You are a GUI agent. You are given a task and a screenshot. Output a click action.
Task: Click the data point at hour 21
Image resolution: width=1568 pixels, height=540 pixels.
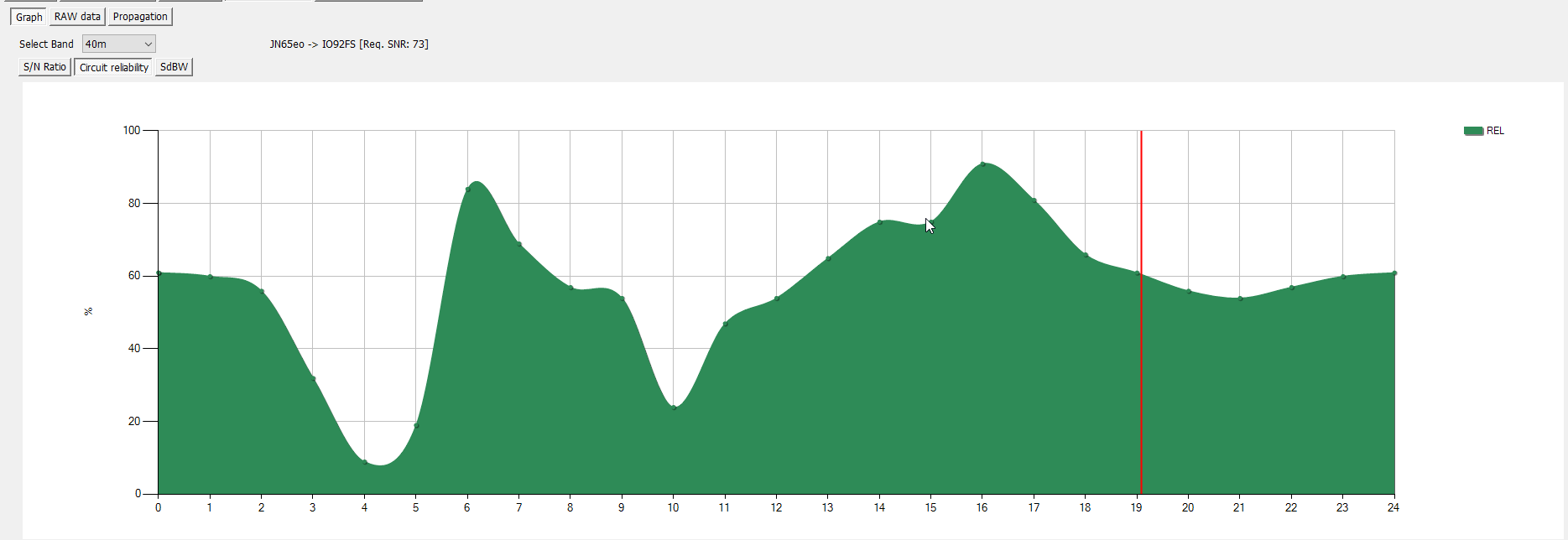coord(1240,299)
